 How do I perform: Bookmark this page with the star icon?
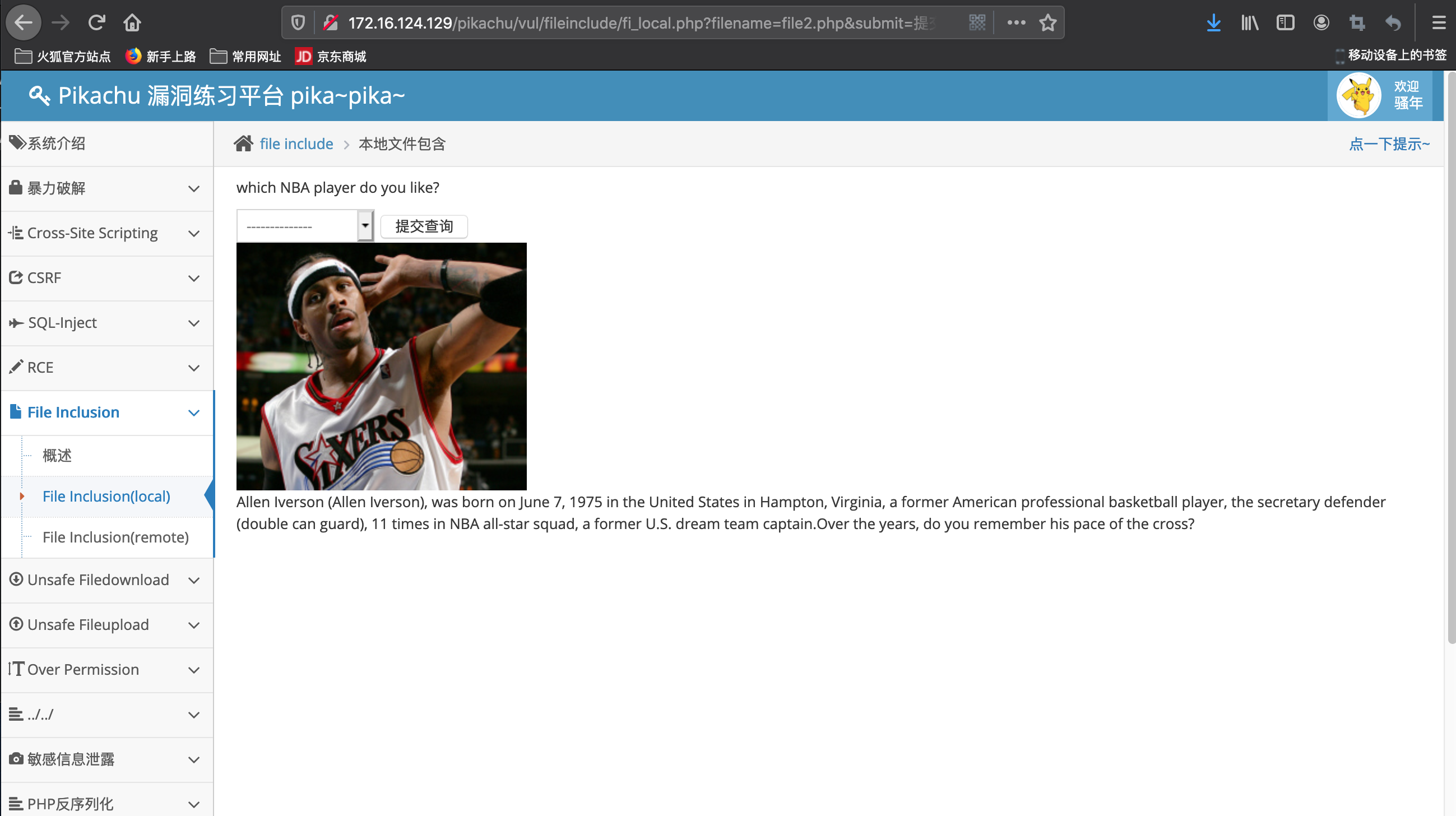(x=1047, y=22)
